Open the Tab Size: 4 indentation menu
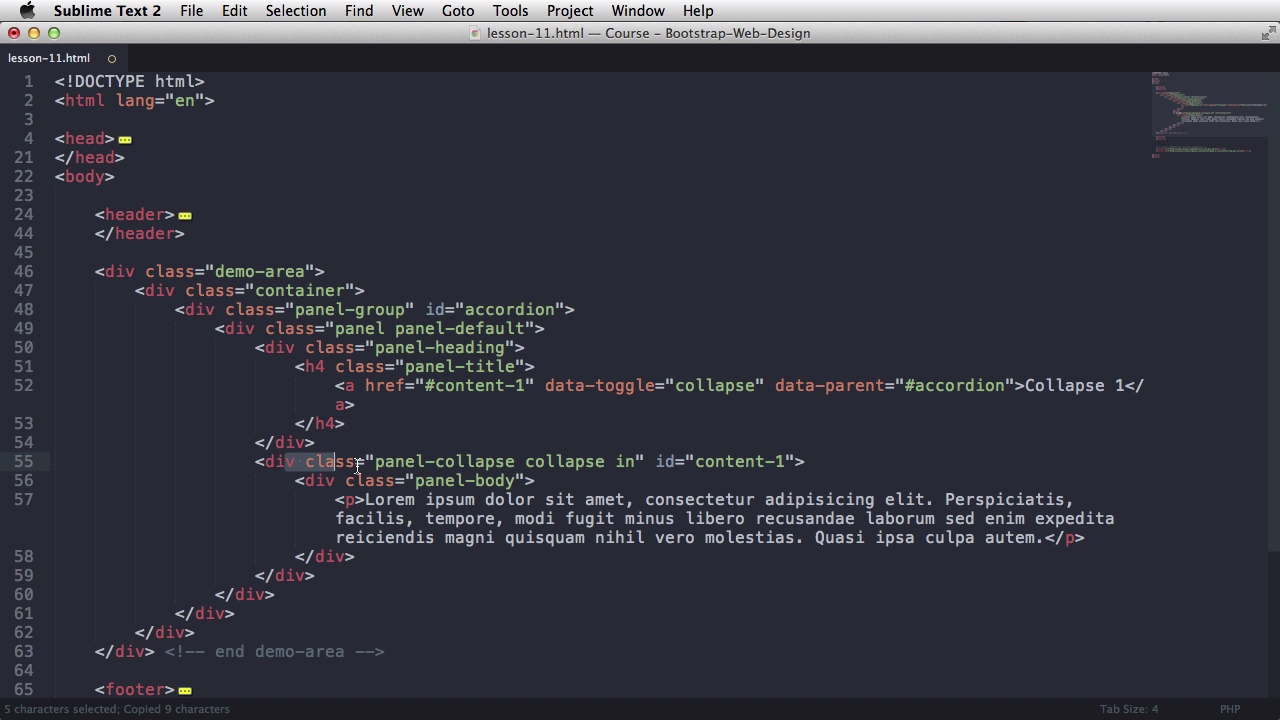 1128,709
